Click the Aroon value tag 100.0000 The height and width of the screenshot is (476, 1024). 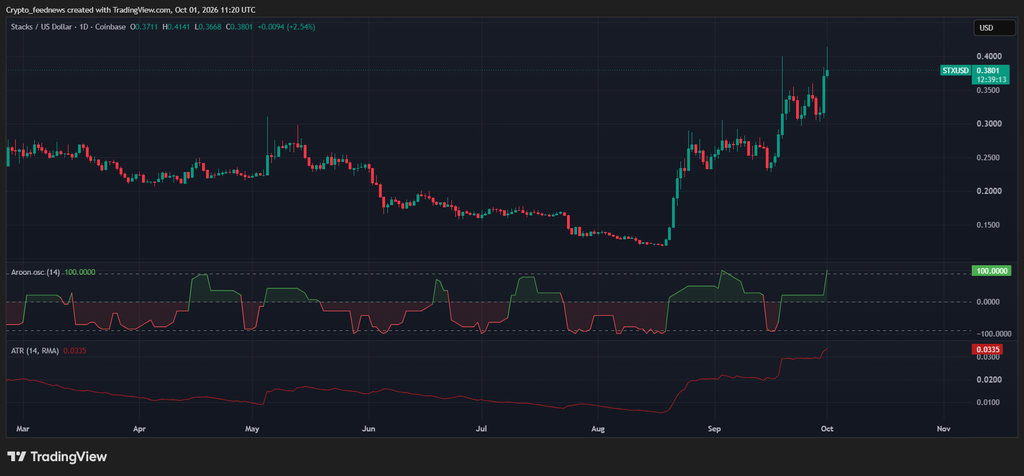click(991, 270)
